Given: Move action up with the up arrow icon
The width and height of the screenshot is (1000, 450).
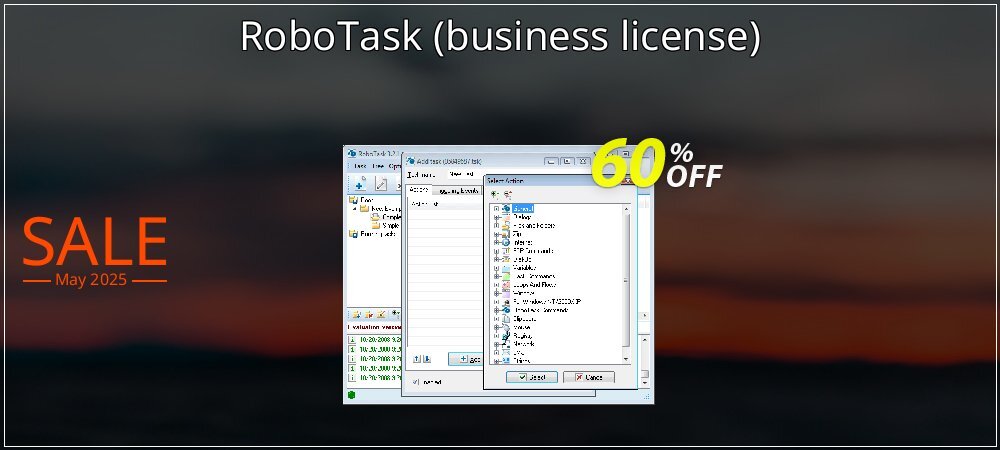Looking at the screenshot, I should click(417, 359).
